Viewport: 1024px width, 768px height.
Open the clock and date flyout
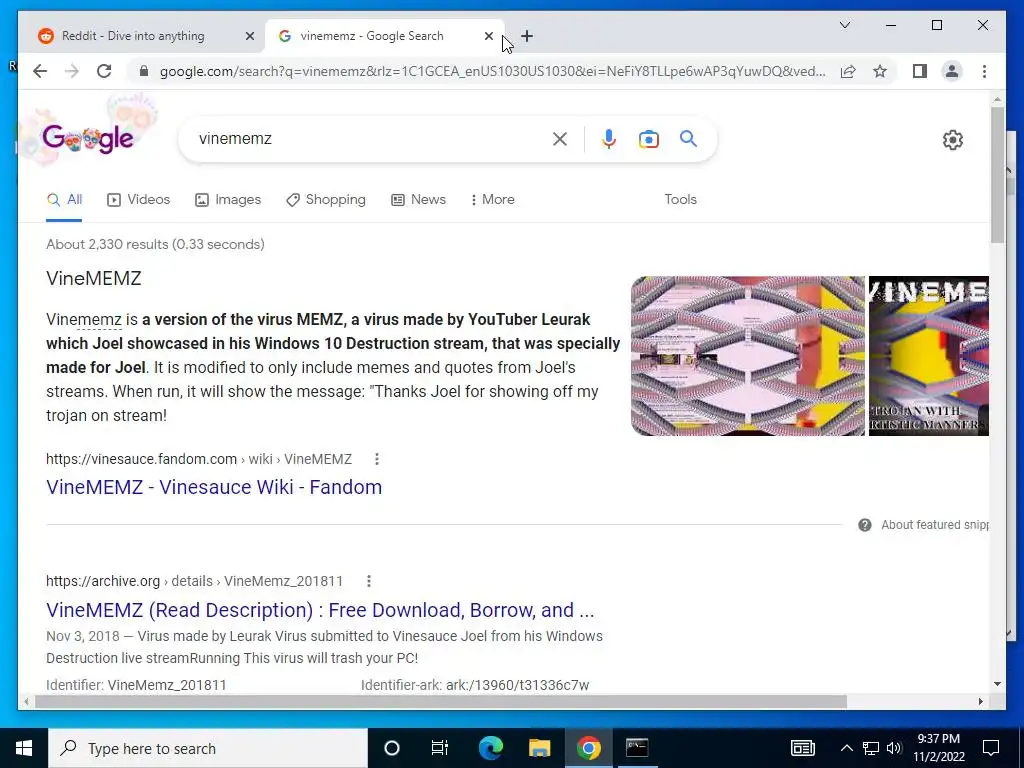tap(938, 748)
